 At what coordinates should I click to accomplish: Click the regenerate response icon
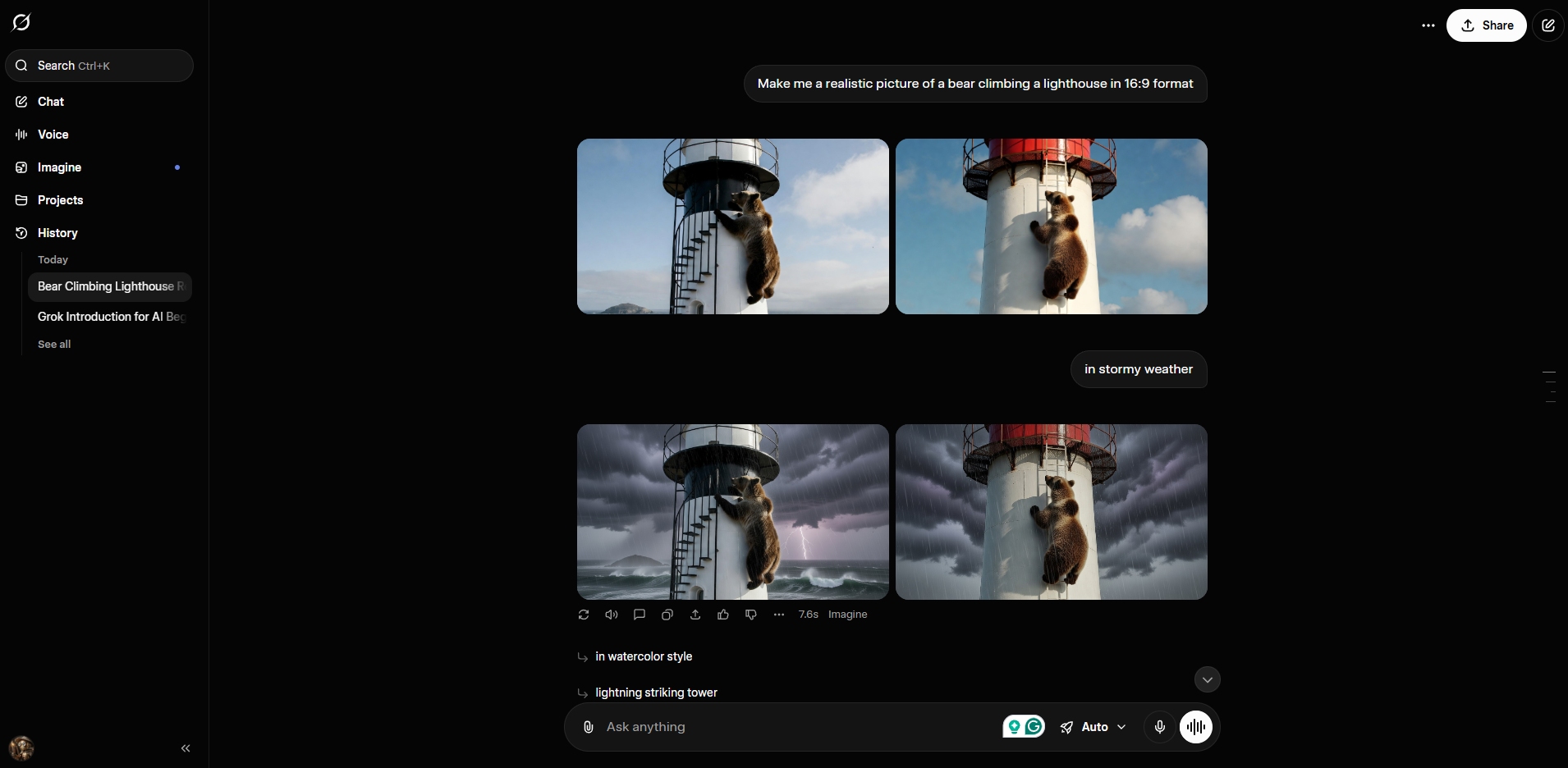point(584,615)
